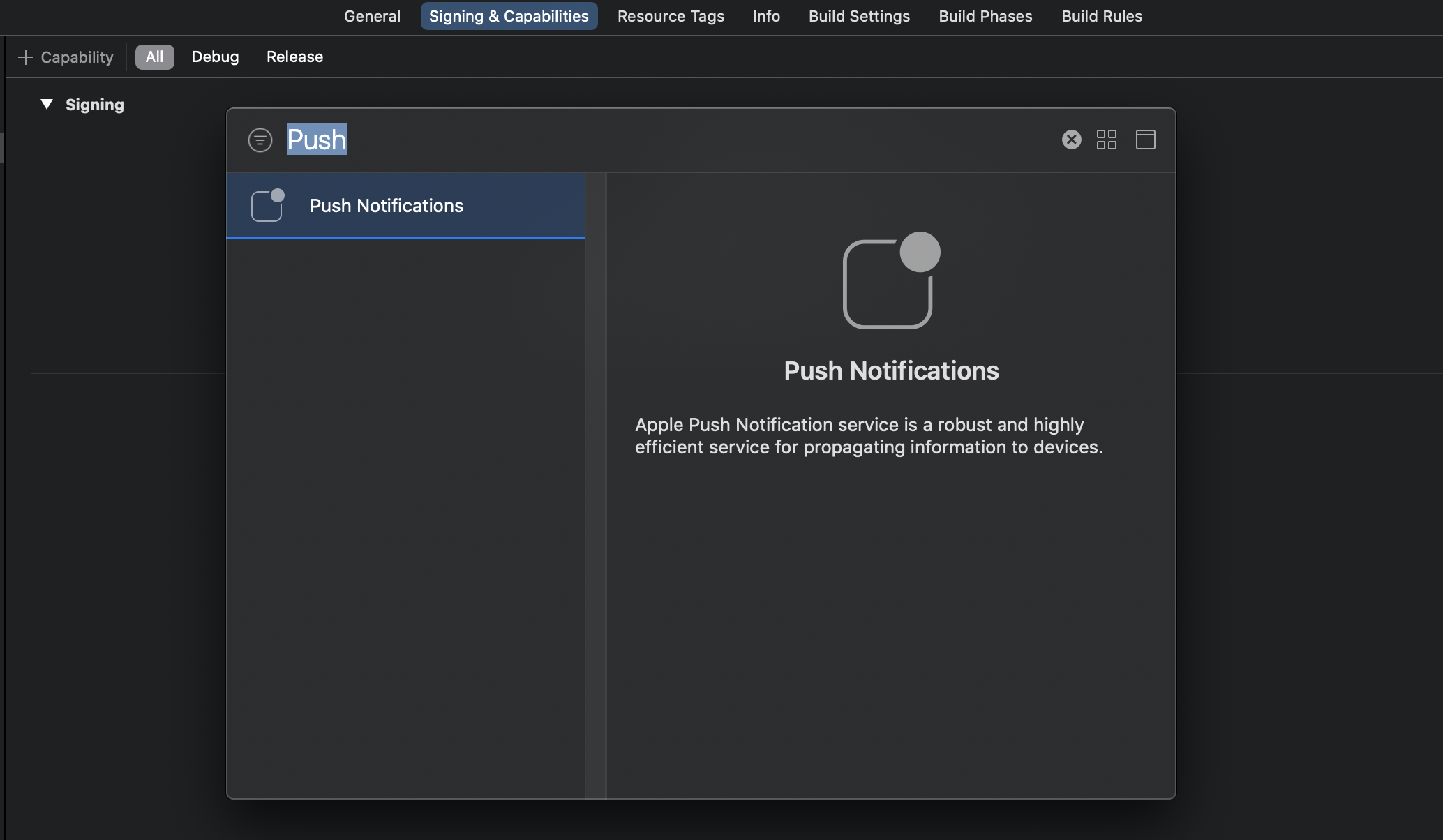This screenshot has height=840, width=1443.
Task: Click the plus Capability button
Action: coord(66,57)
